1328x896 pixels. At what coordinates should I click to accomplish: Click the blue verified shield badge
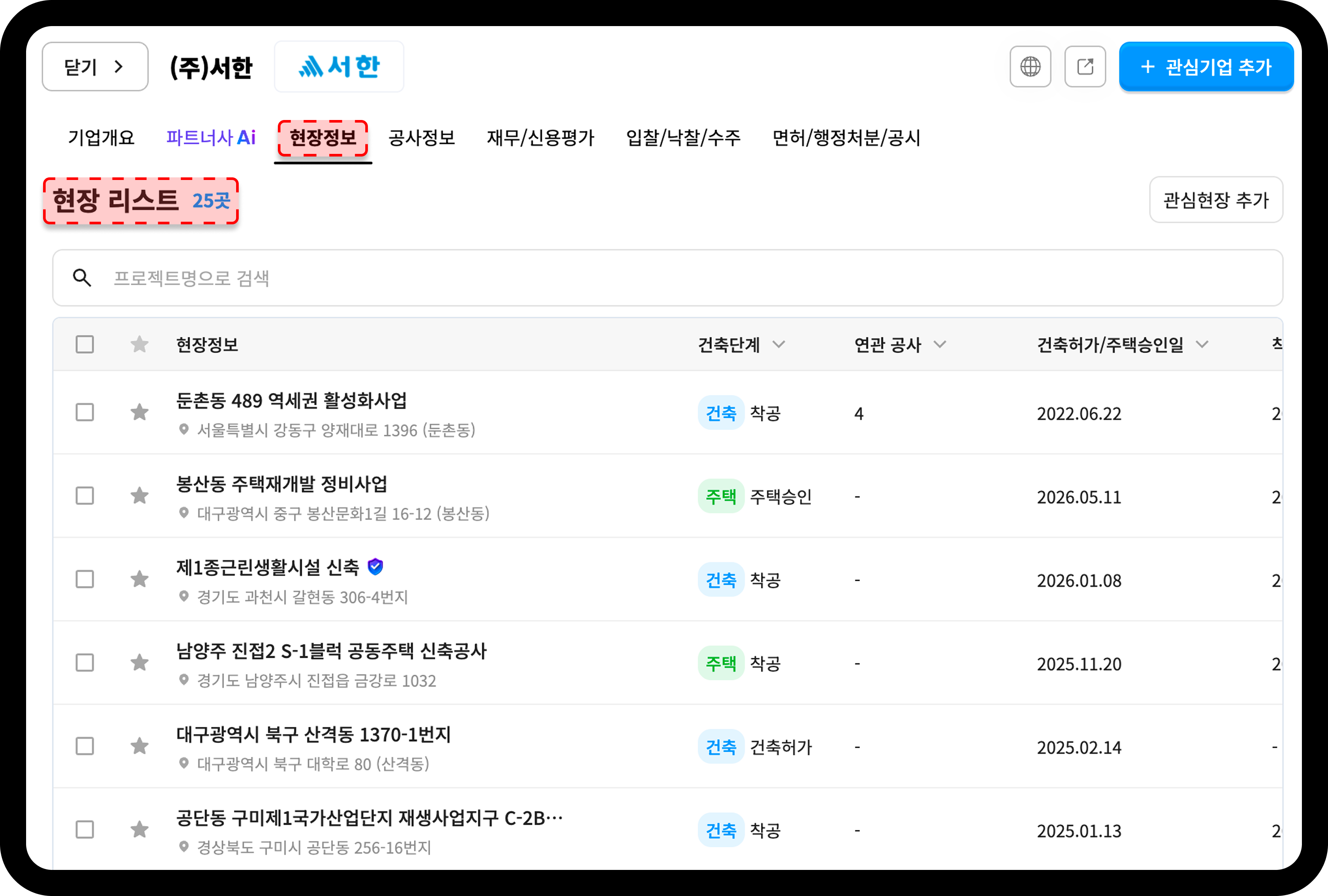coord(375,566)
